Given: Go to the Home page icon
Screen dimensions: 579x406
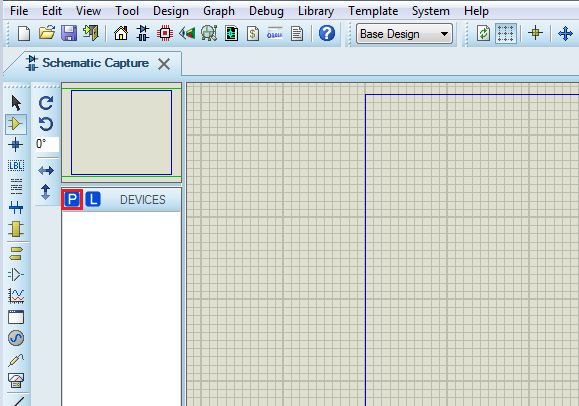Looking at the screenshot, I should point(121,34).
